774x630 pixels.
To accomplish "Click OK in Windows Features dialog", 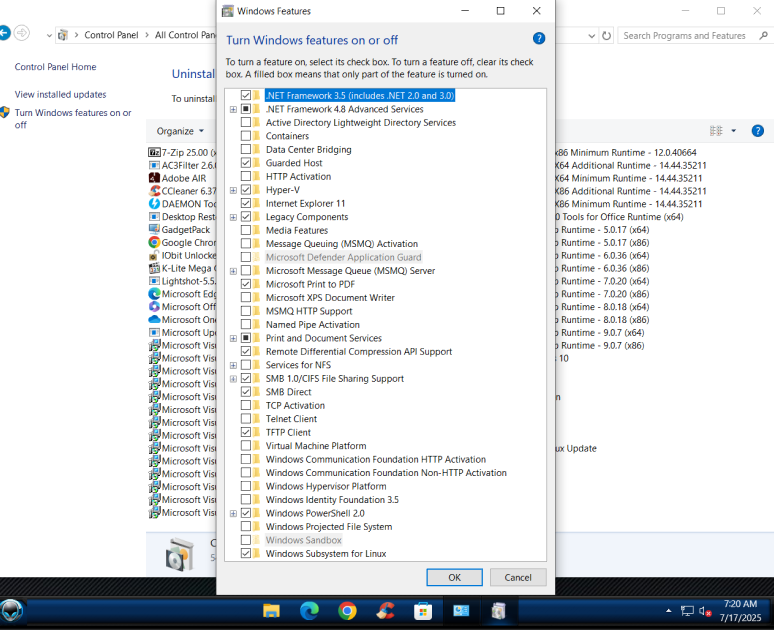I will click(454, 577).
